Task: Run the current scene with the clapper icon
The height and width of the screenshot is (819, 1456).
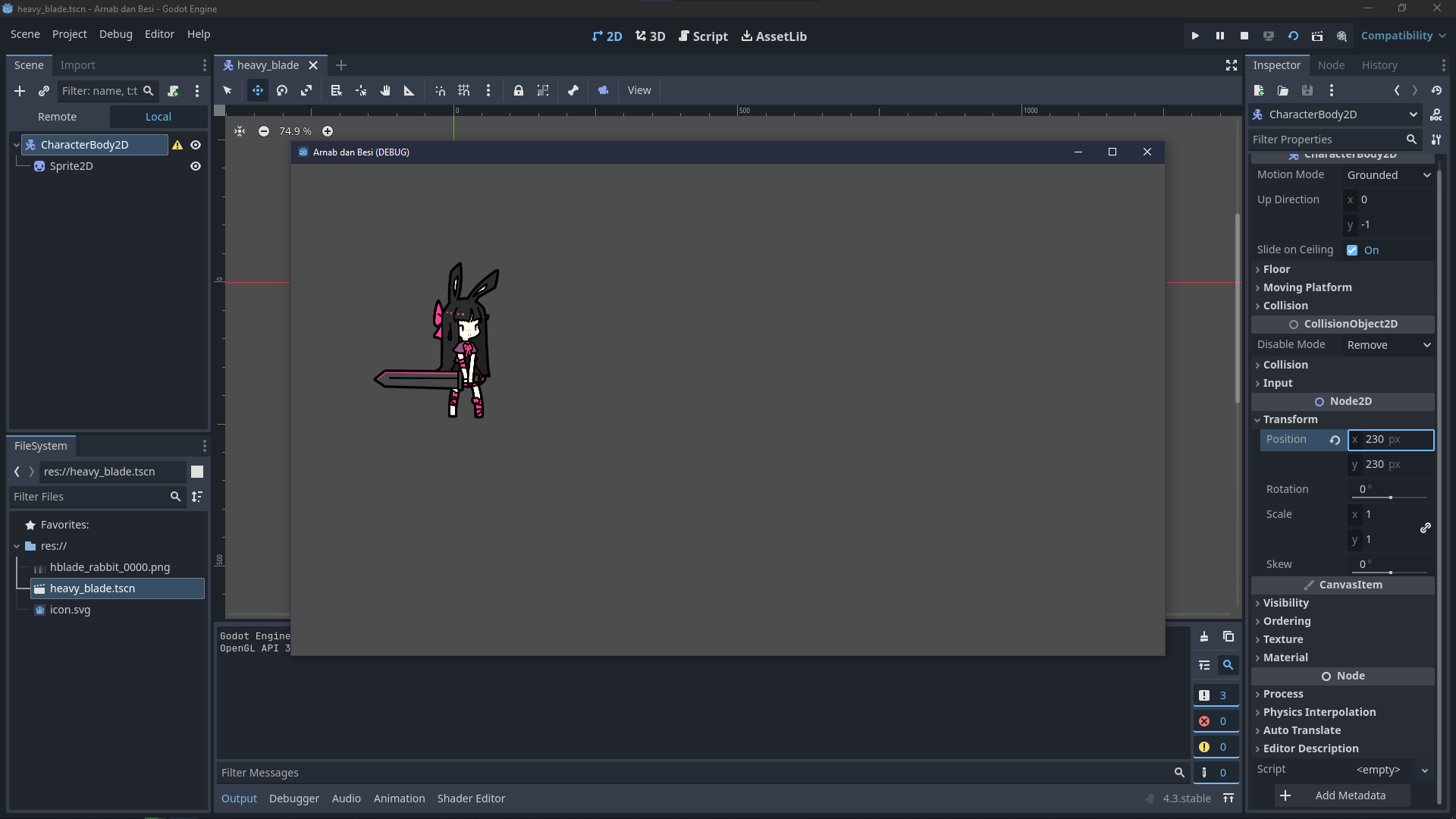Action: tap(1317, 36)
